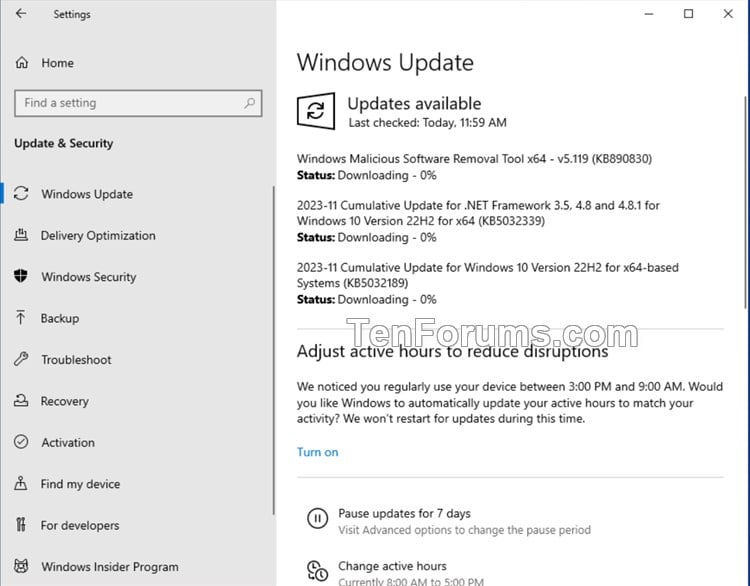The height and width of the screenshot is (586, 750).
Task: Click the Malicious Software Removal Tool update text
Action: [474, 158]
